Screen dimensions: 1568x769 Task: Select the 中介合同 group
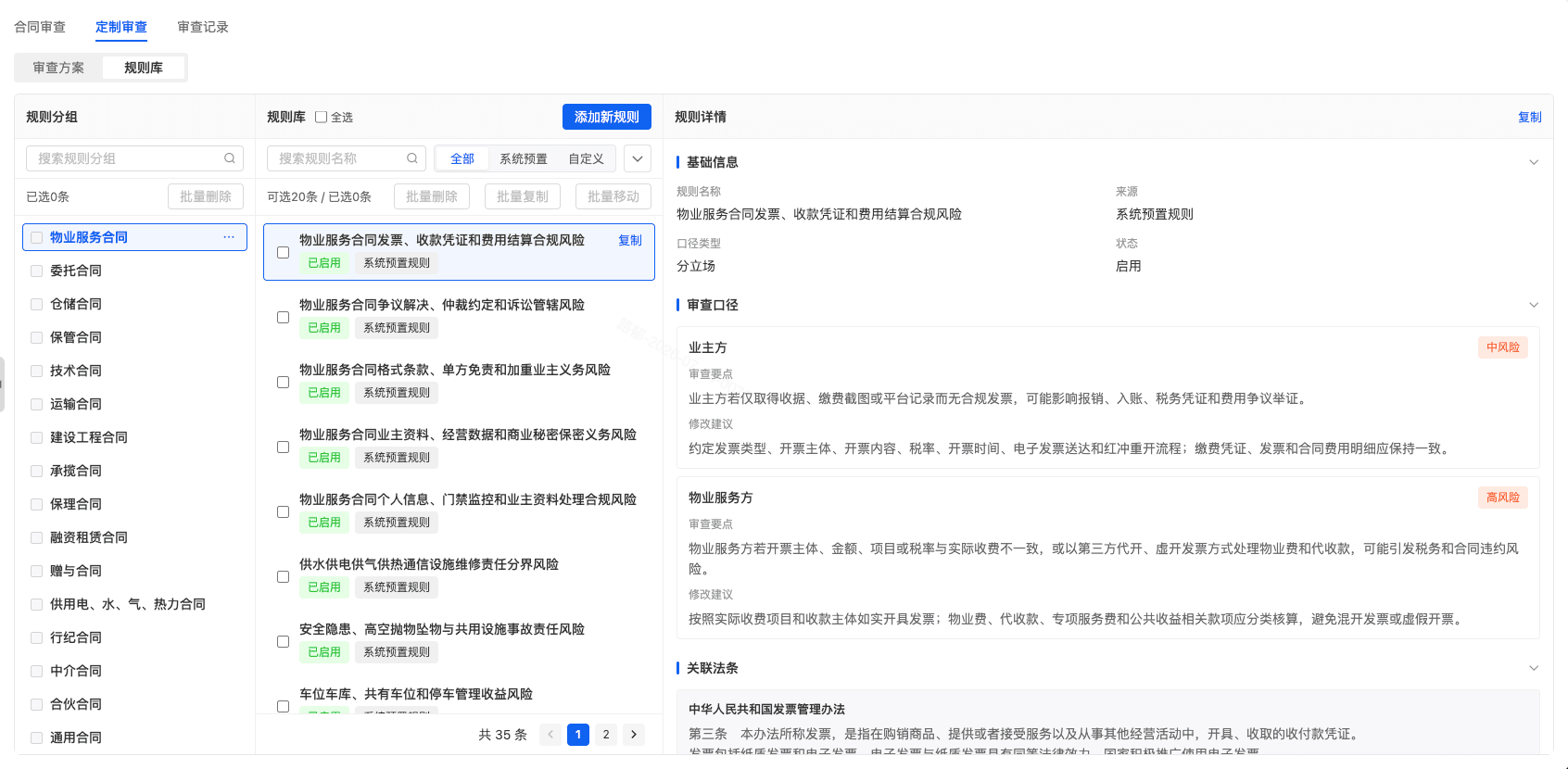point(134,671)
